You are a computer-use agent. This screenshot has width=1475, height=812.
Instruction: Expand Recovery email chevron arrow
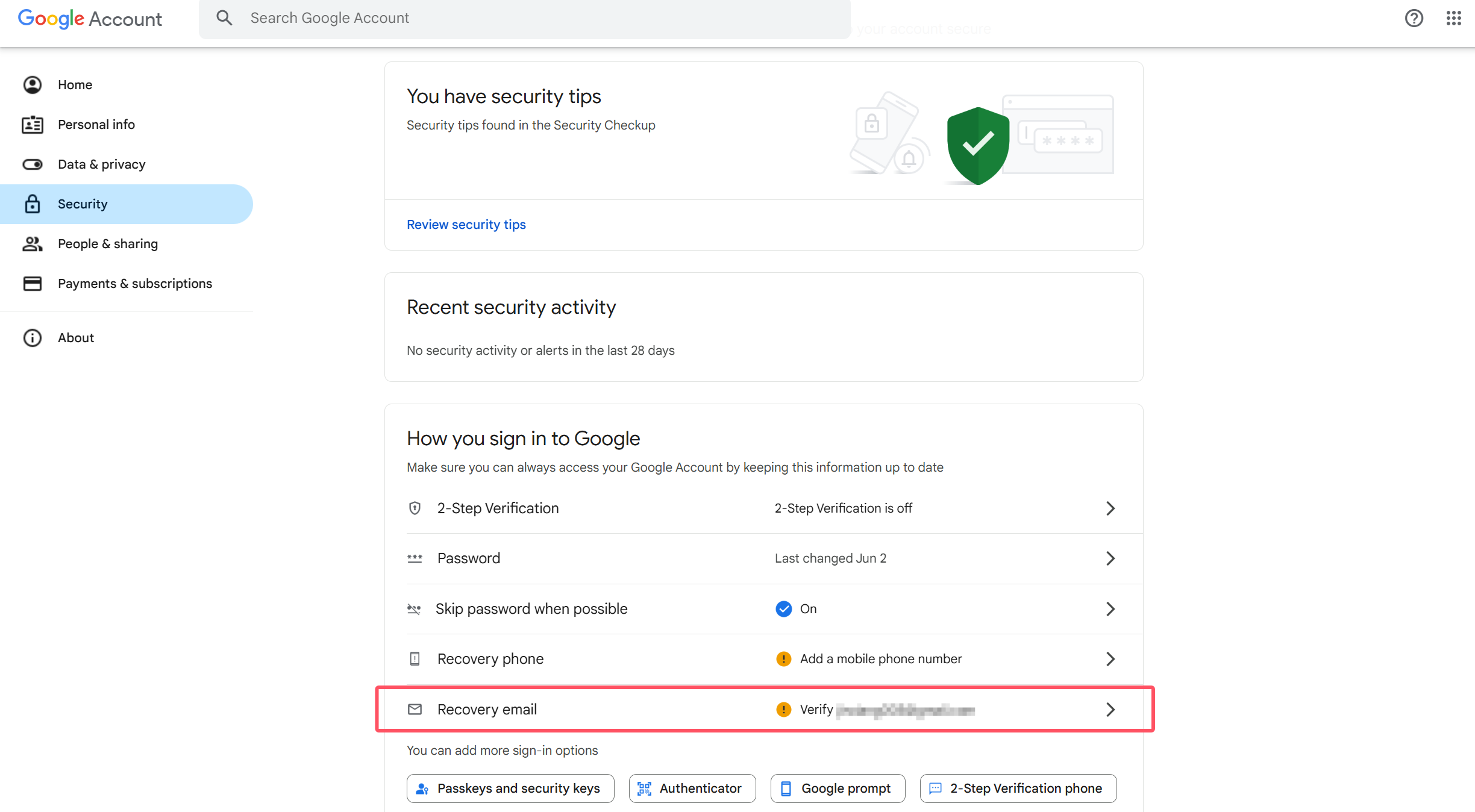pyautogui.click(x=1110, y=710)
